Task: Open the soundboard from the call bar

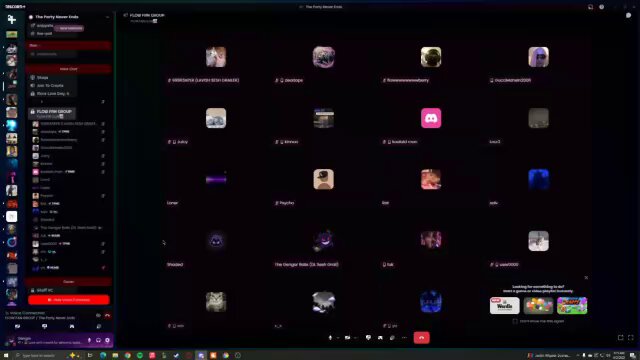Action: tap(392, 338)
